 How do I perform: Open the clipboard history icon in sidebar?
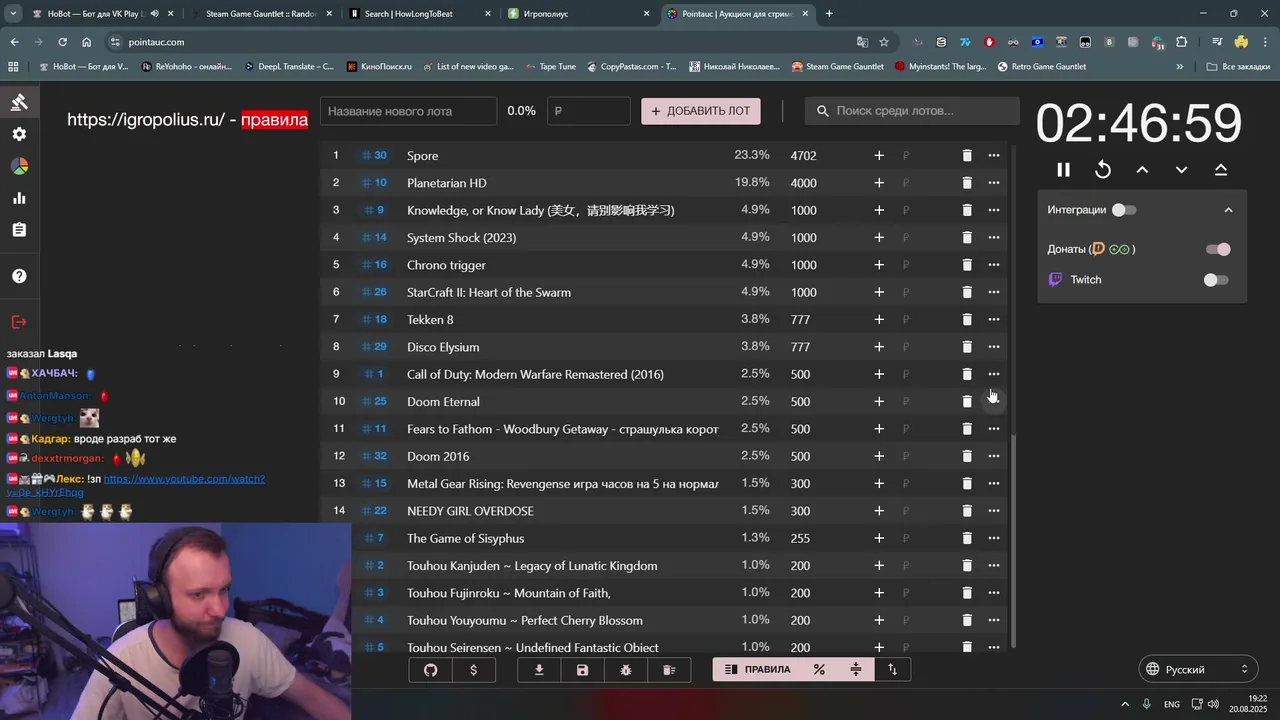coord(19,230)
